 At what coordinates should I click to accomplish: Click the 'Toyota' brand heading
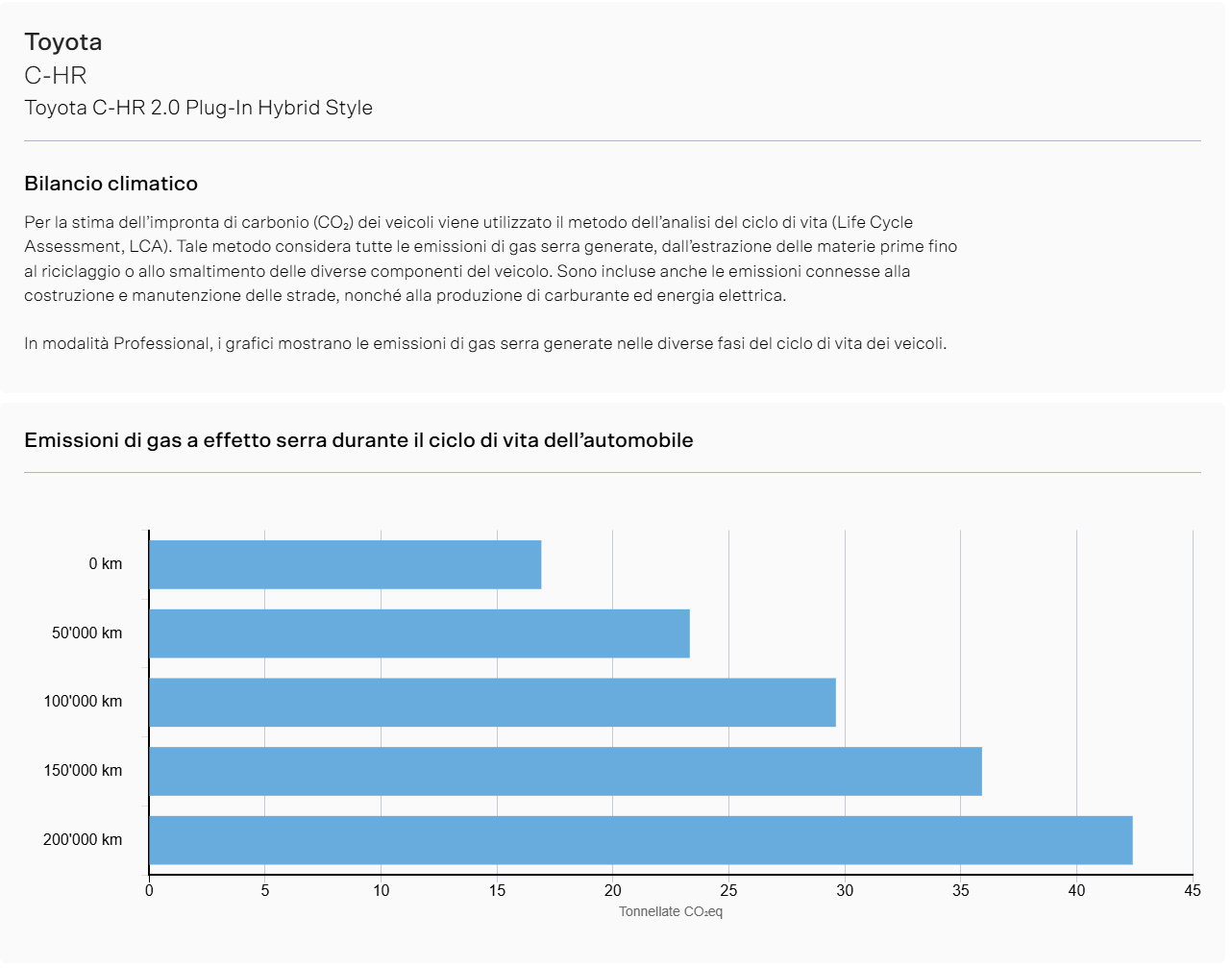[63, 42]
